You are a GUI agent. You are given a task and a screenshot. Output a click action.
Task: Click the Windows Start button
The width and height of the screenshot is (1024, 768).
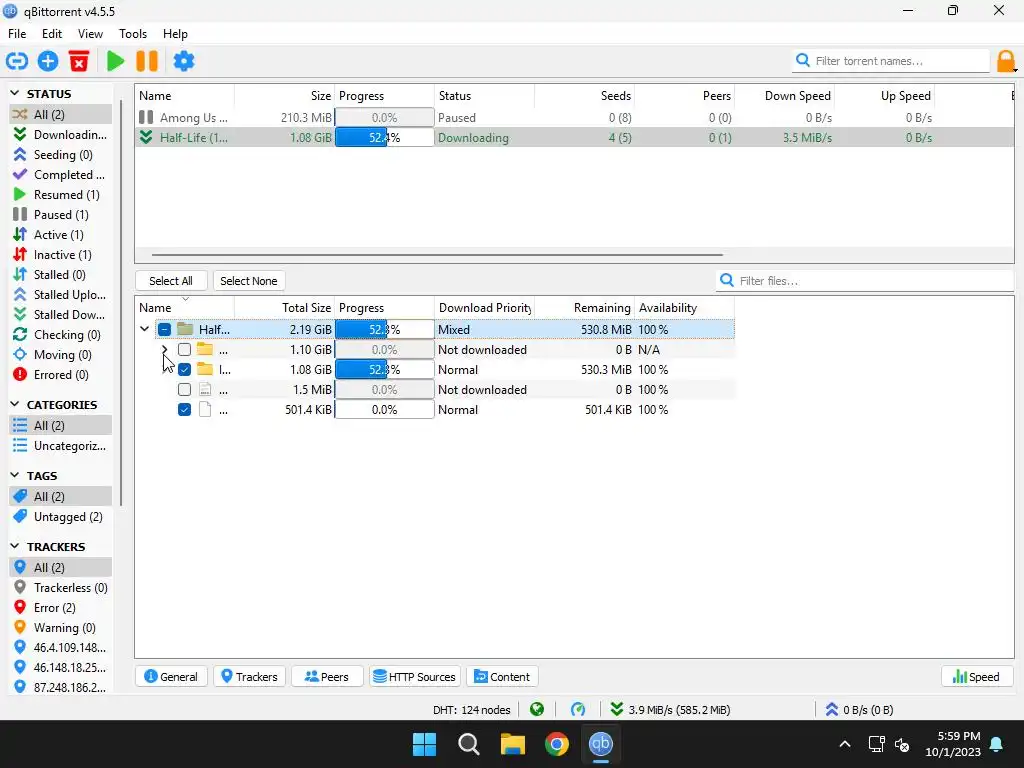pyautogui.click(x=424, y=744)
